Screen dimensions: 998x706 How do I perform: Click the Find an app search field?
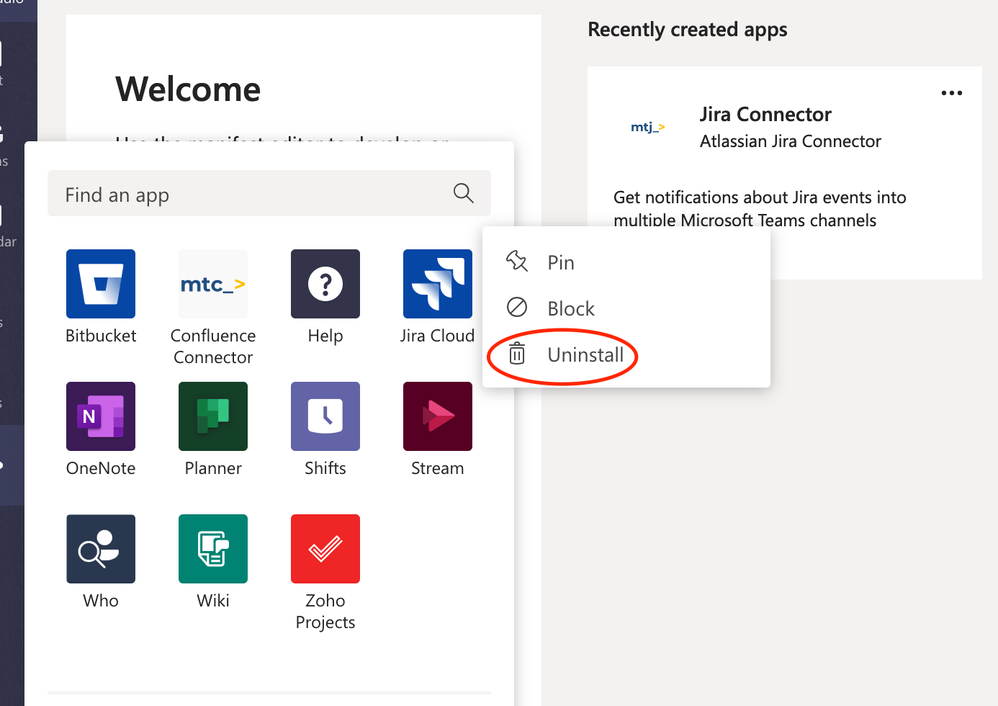coord(250,195)
